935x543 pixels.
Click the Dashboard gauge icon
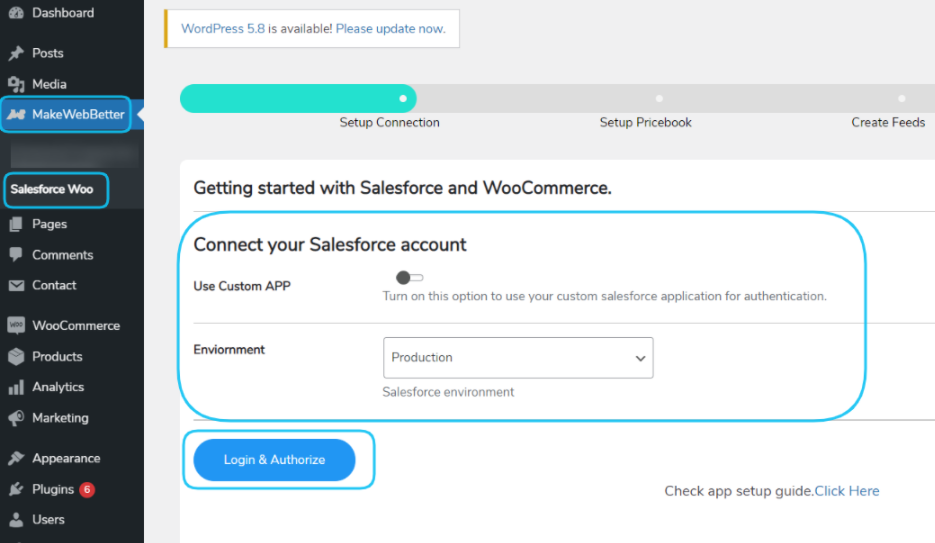[x=16, y=13]
